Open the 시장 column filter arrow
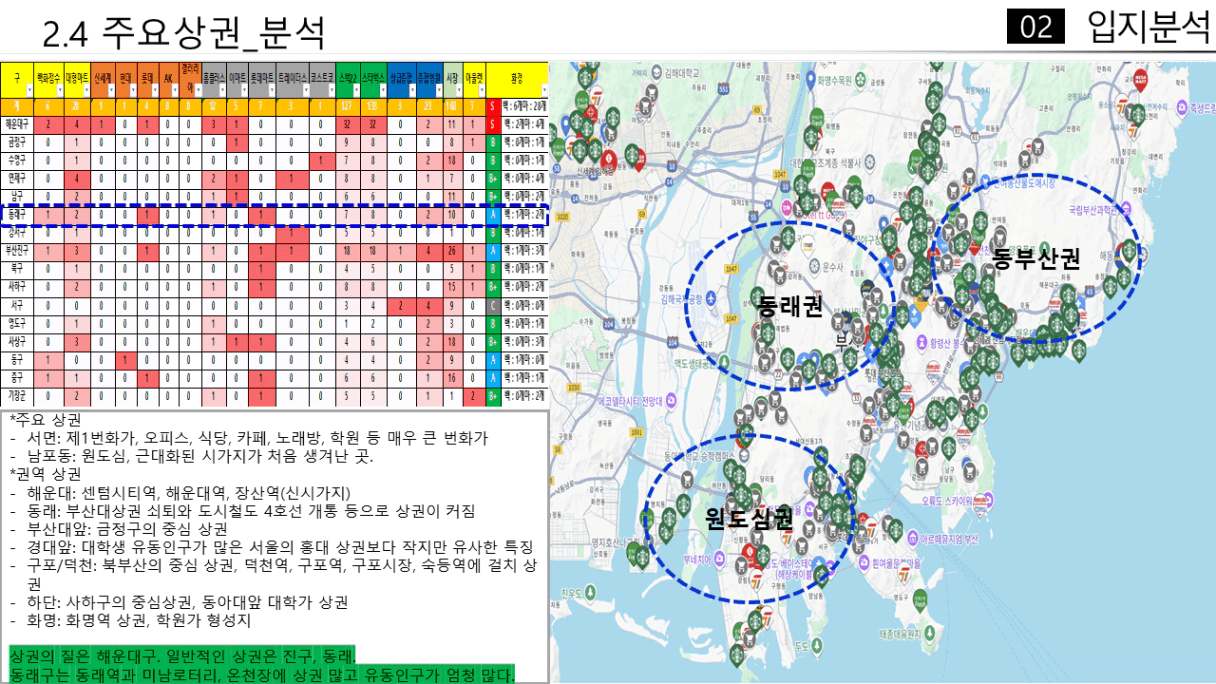The width and height of the screenshot is (1216, 684). (x=459, y=91)
